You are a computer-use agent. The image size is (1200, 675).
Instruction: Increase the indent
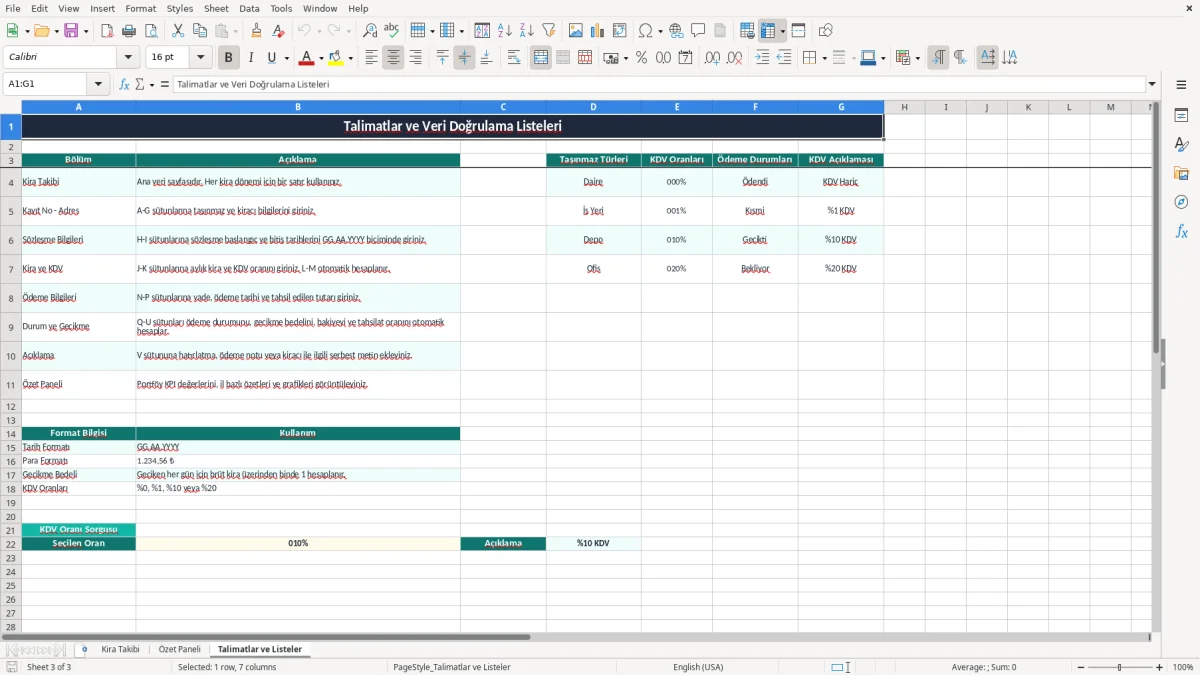tap(762, 58)
